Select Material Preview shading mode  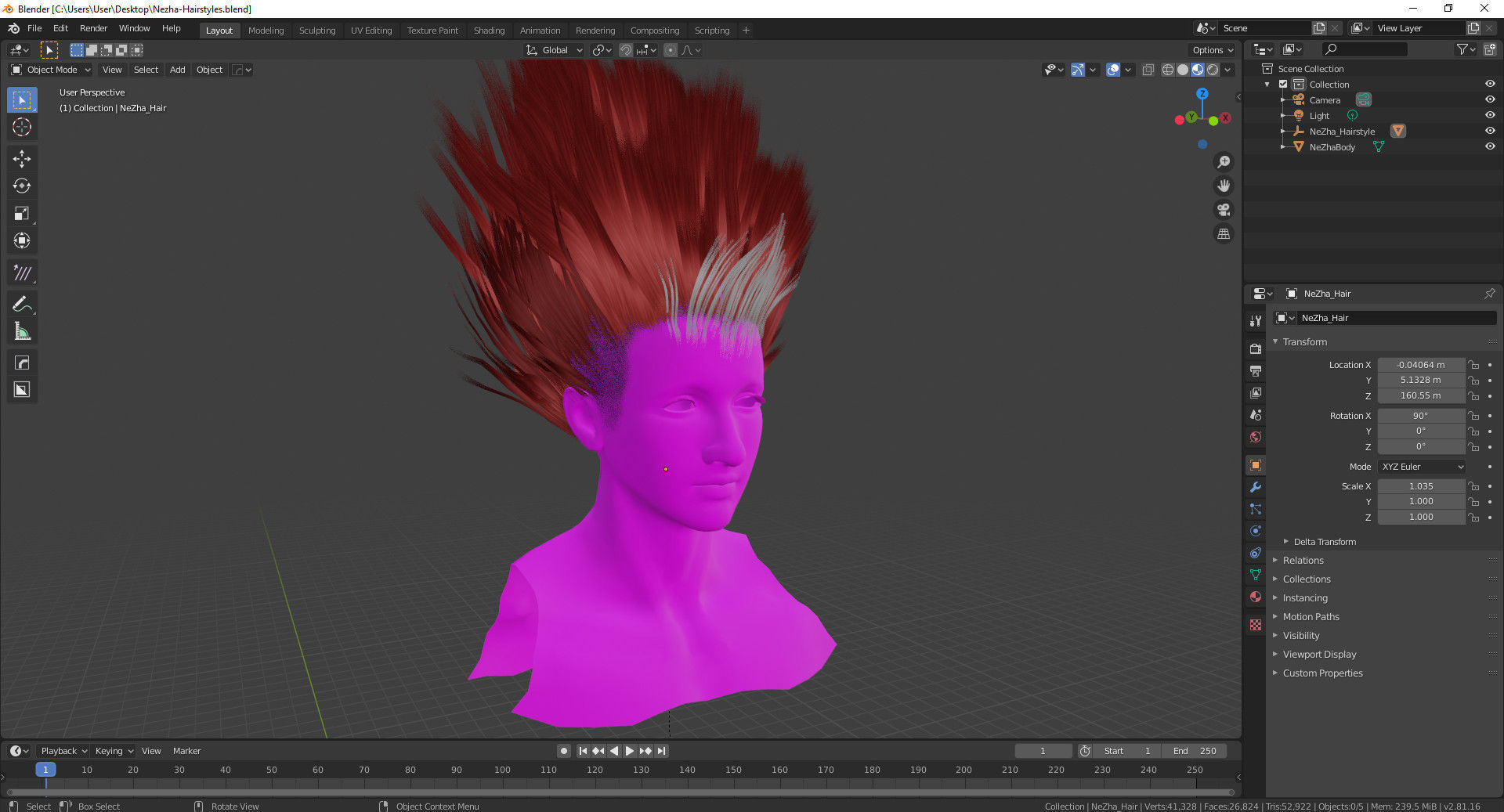pos(1198,70)
